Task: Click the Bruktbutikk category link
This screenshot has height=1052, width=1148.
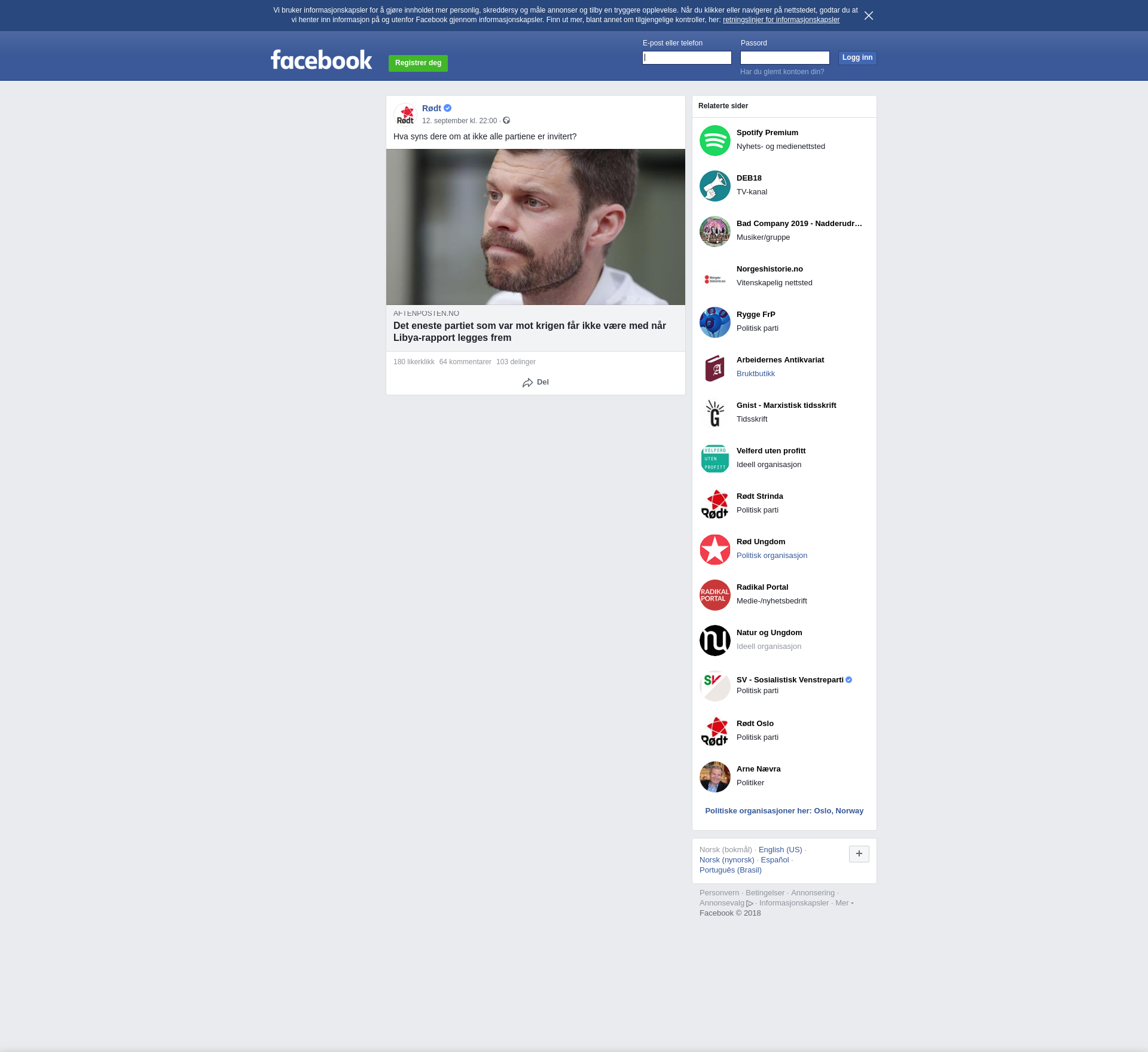Action: (x=756, y=374)
